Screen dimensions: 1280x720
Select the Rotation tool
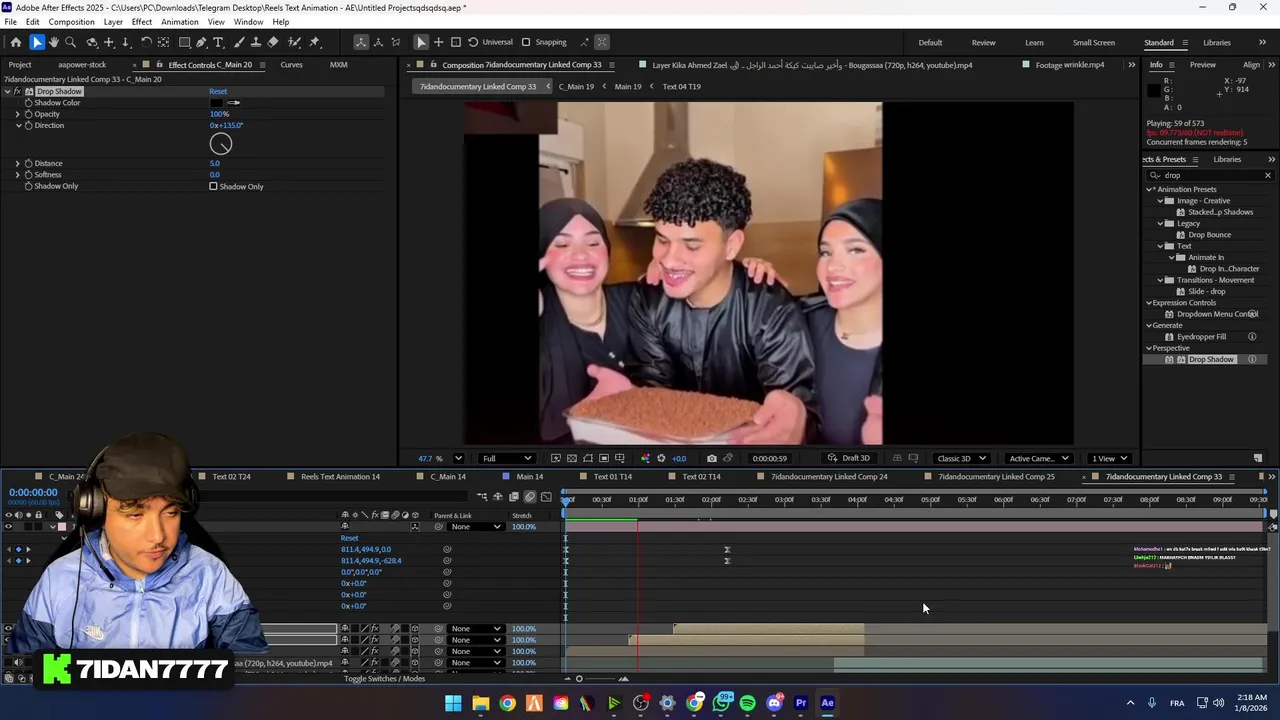146,42
